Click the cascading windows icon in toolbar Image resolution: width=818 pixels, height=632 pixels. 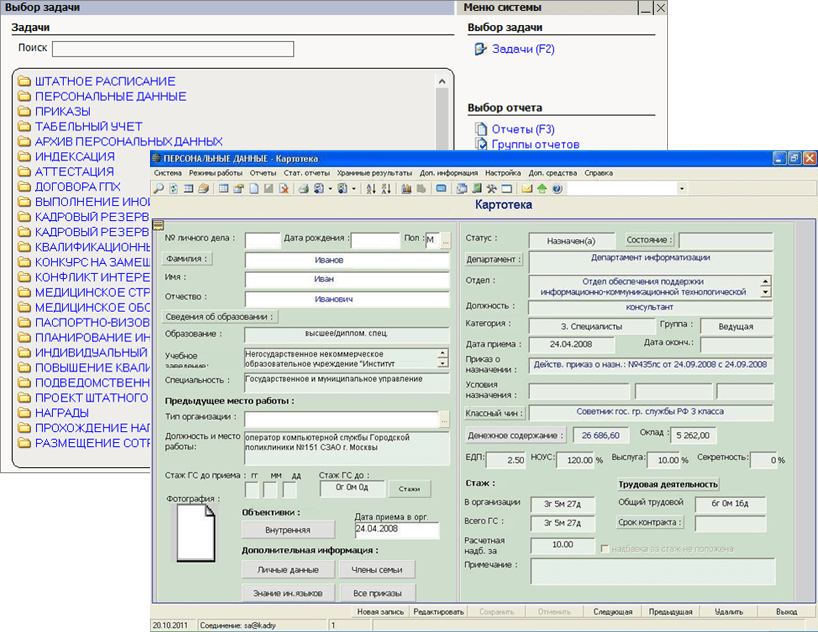click(x=462, y=188)
